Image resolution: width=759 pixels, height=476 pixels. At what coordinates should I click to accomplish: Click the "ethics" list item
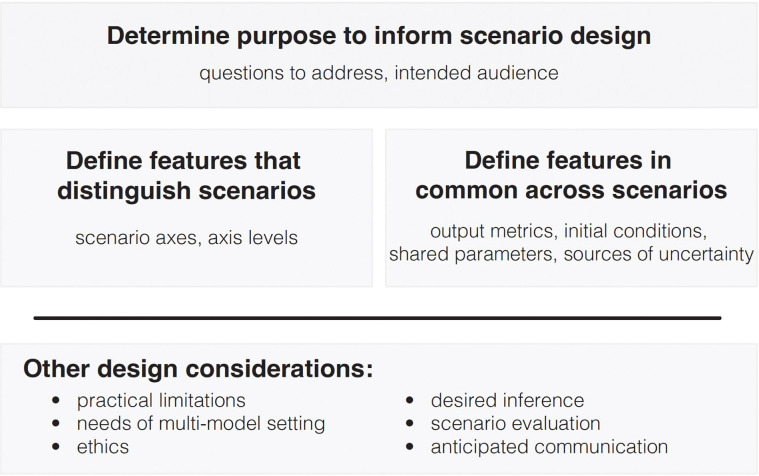click(x=103, y=447)
